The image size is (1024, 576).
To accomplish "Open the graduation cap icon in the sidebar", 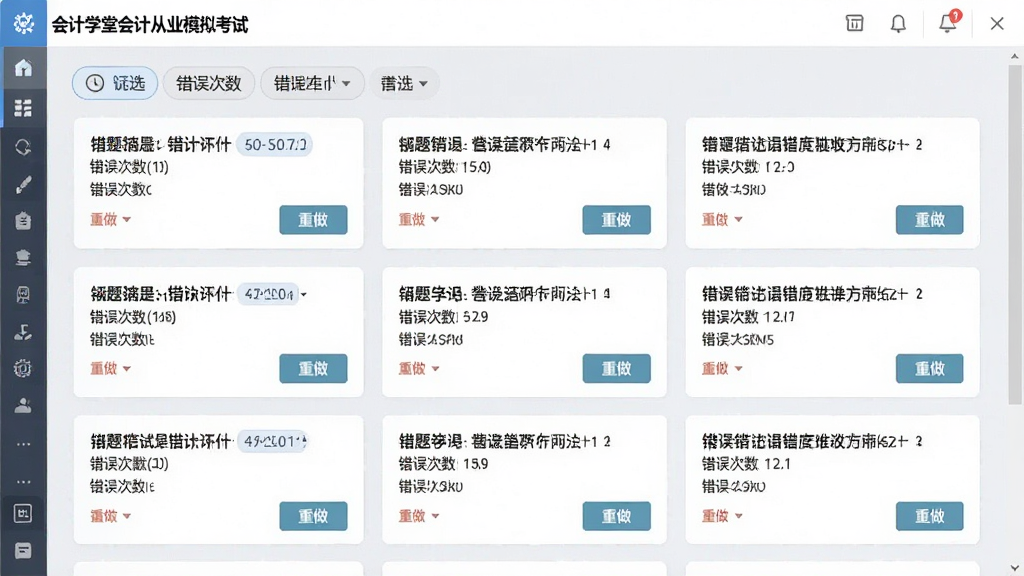I will coord(24,258).
